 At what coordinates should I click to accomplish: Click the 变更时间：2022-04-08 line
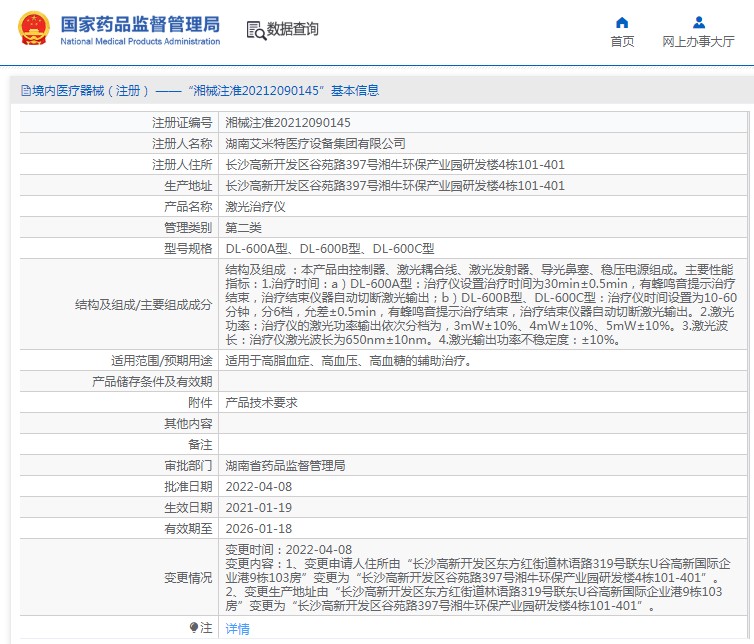[289, 549]
